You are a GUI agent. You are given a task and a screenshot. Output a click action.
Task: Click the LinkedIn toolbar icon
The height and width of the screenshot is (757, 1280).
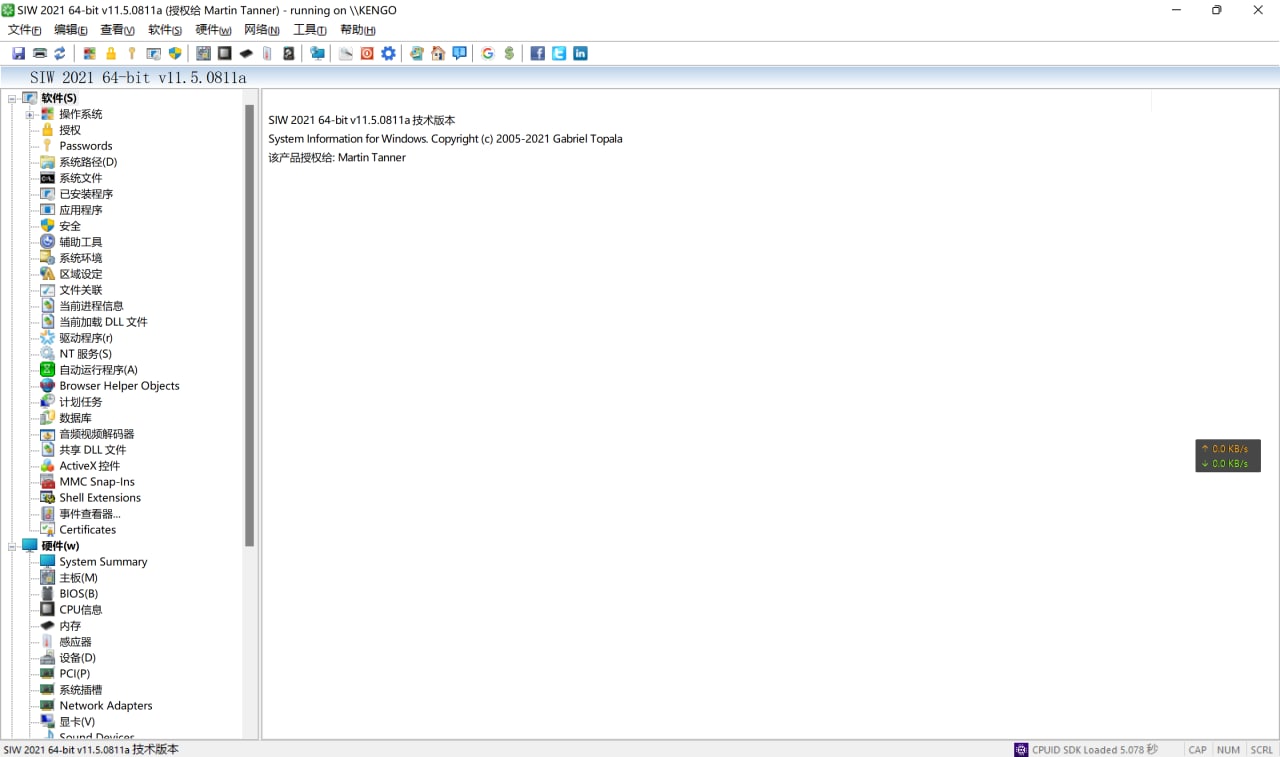click(580, 54)
